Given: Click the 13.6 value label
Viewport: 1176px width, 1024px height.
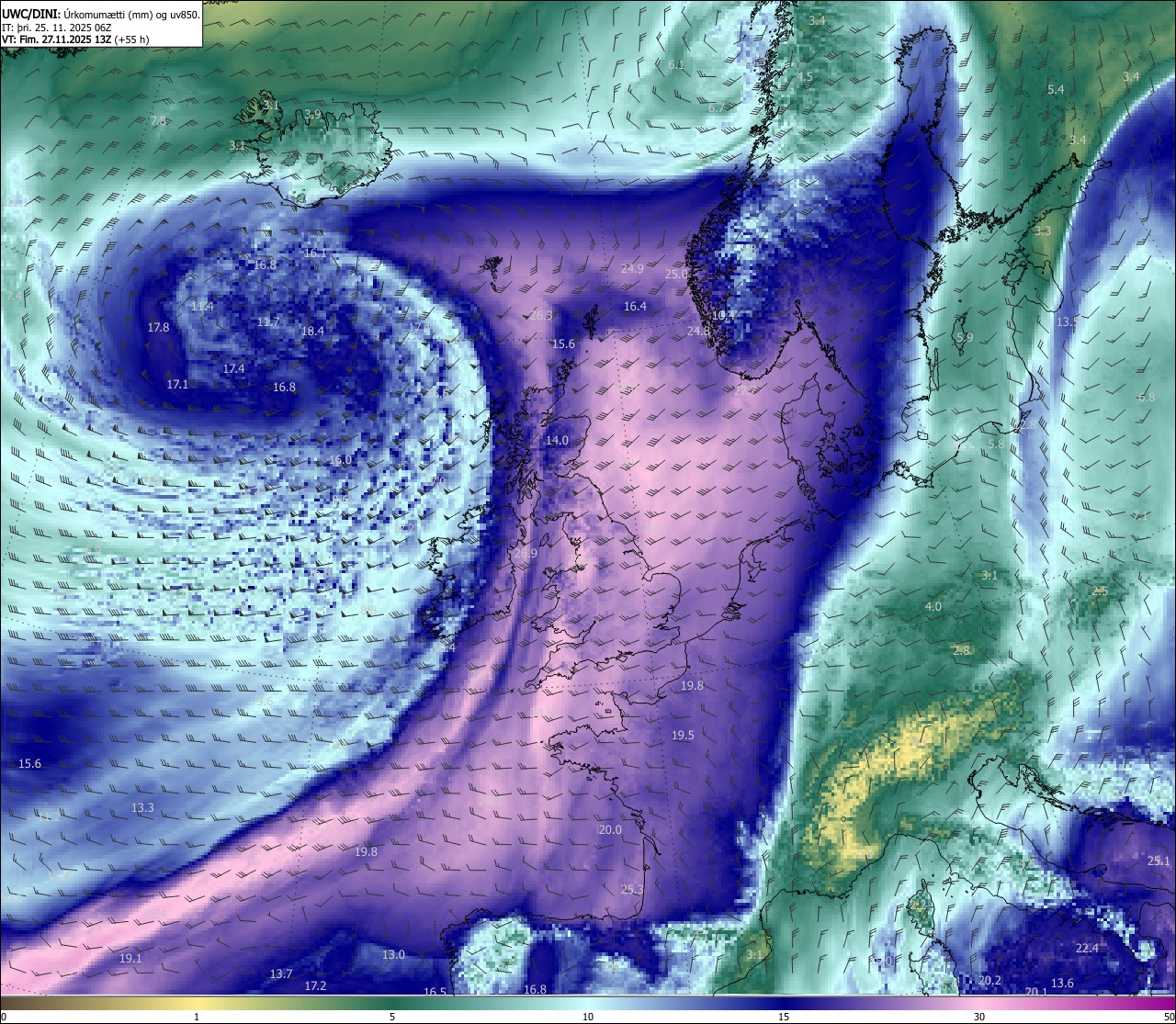Looking at the screenshot, I should click(1062, 984).
